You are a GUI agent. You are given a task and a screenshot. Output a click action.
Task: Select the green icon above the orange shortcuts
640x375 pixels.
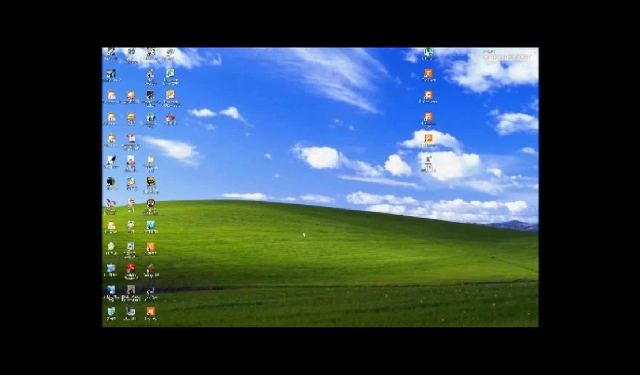428,52
